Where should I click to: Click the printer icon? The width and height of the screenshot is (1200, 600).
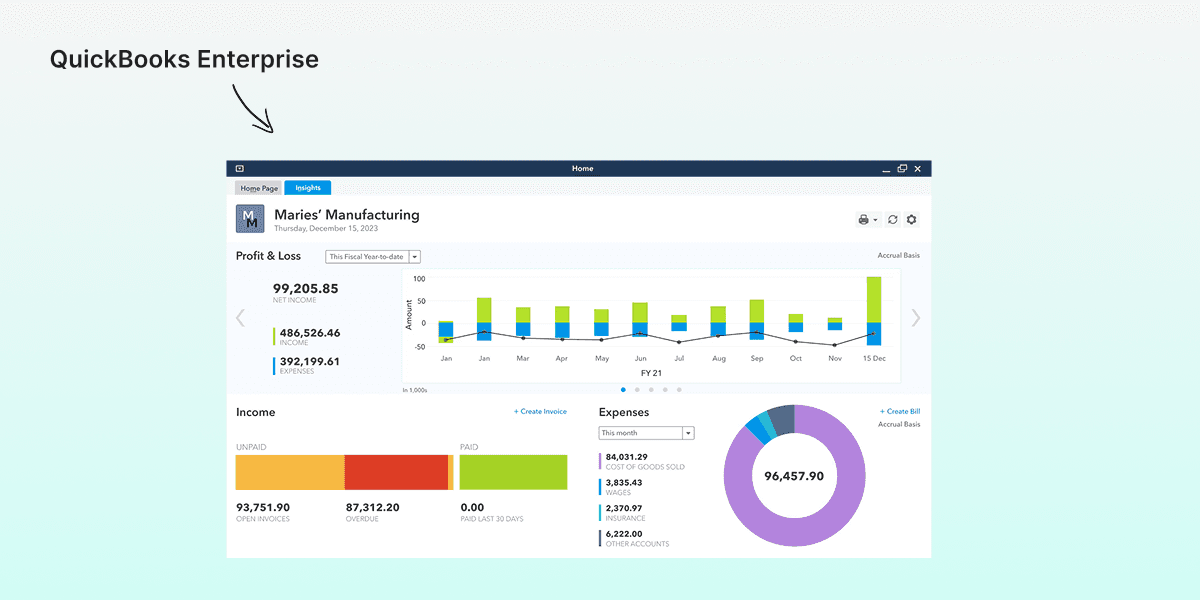(864, 219)
